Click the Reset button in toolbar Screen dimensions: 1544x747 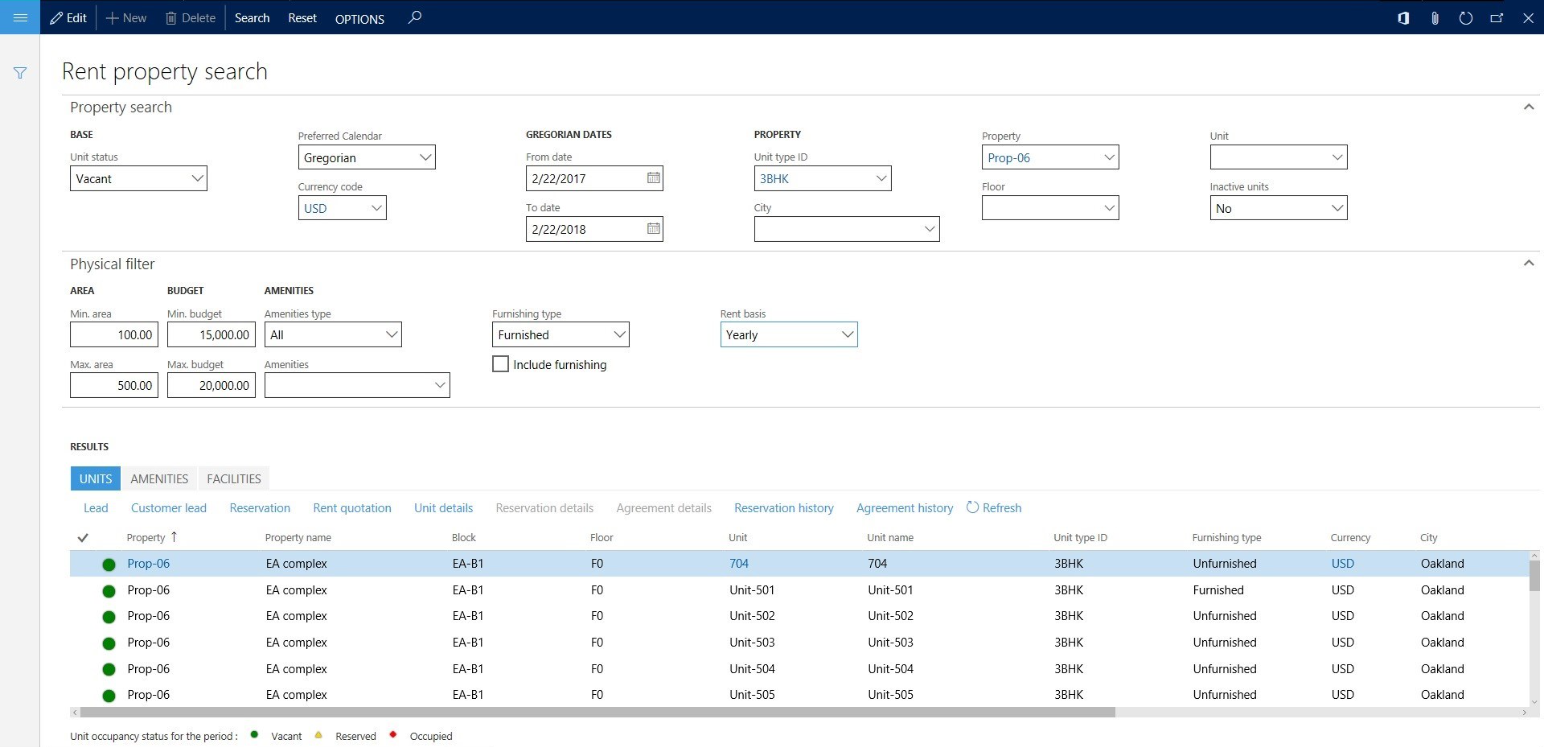[302, 18]
